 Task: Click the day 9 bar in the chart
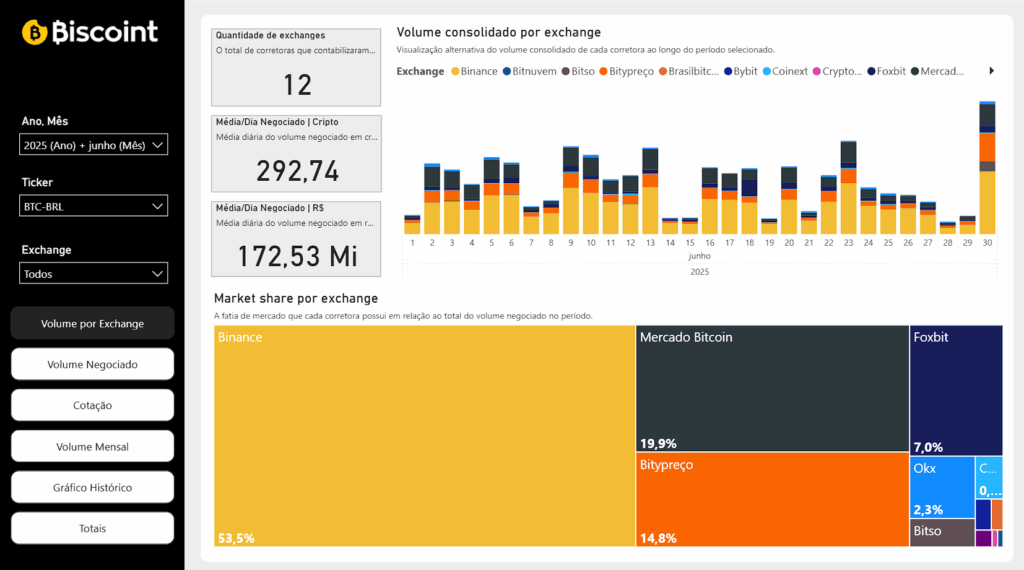[x=571, y=190]
